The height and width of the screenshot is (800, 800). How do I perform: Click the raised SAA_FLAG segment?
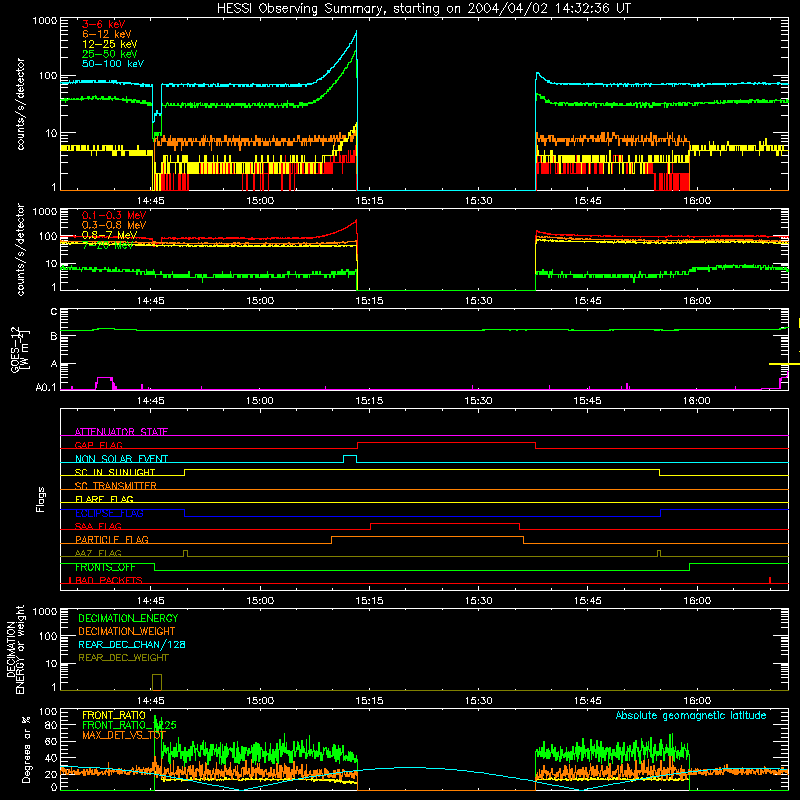[x=445, y=524]
